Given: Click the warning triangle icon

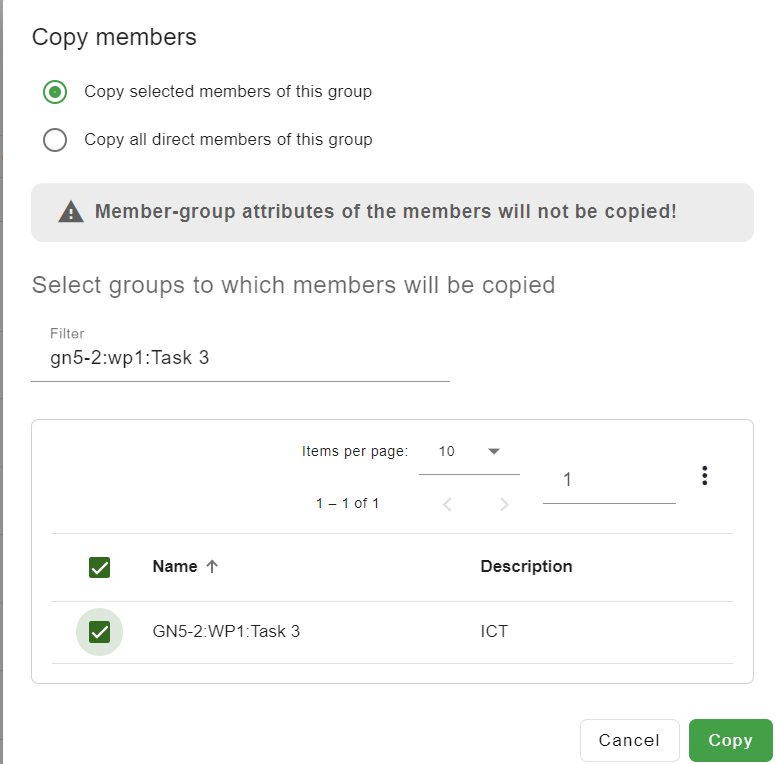Looking at the screenshot, I should (71, 212).
